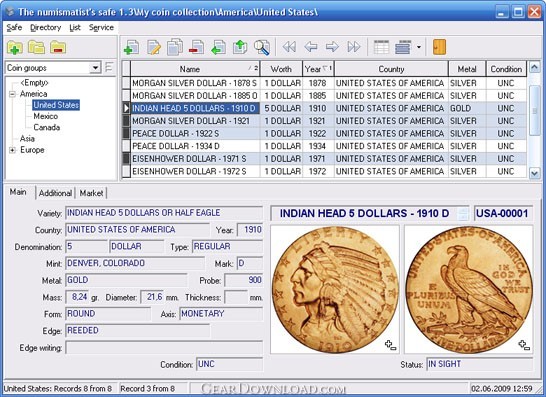Screen dimensions: 546x397
Task: Click the delete record icon in toolbar
Action: 196,47
